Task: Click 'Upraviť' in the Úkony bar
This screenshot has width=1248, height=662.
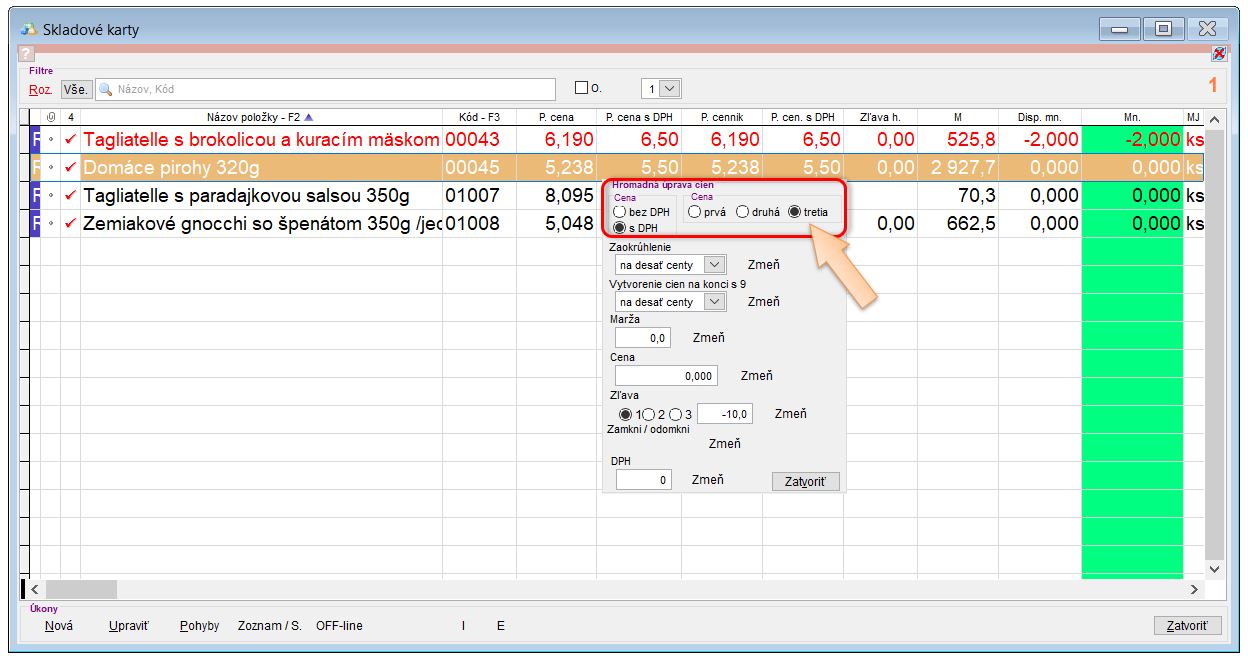Action: point(128,626)
